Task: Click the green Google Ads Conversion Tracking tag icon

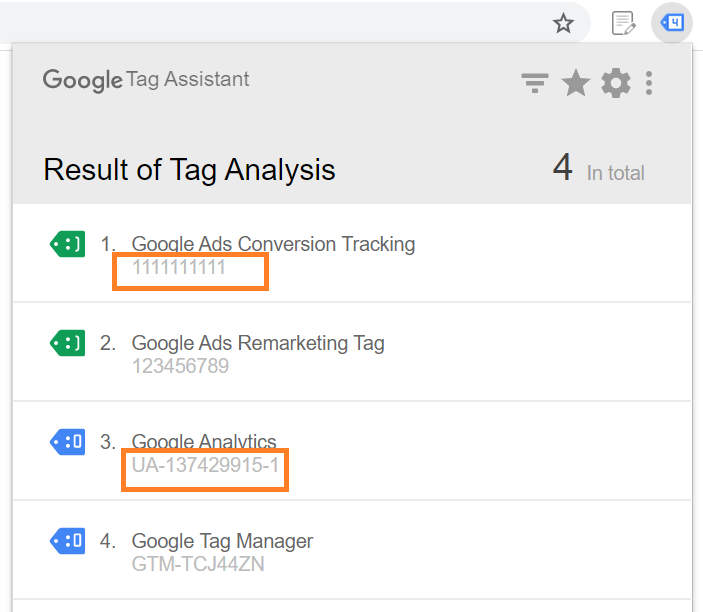Action: [x=68, y=243]
